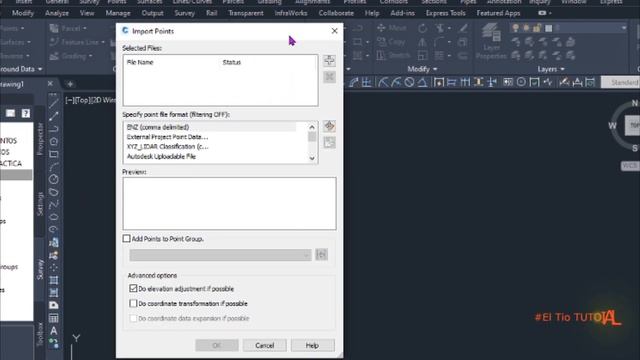Close the Import Points dialog
Image resolution: width=640 pixels, height=360 pixels.
click(x=334, y=31)
